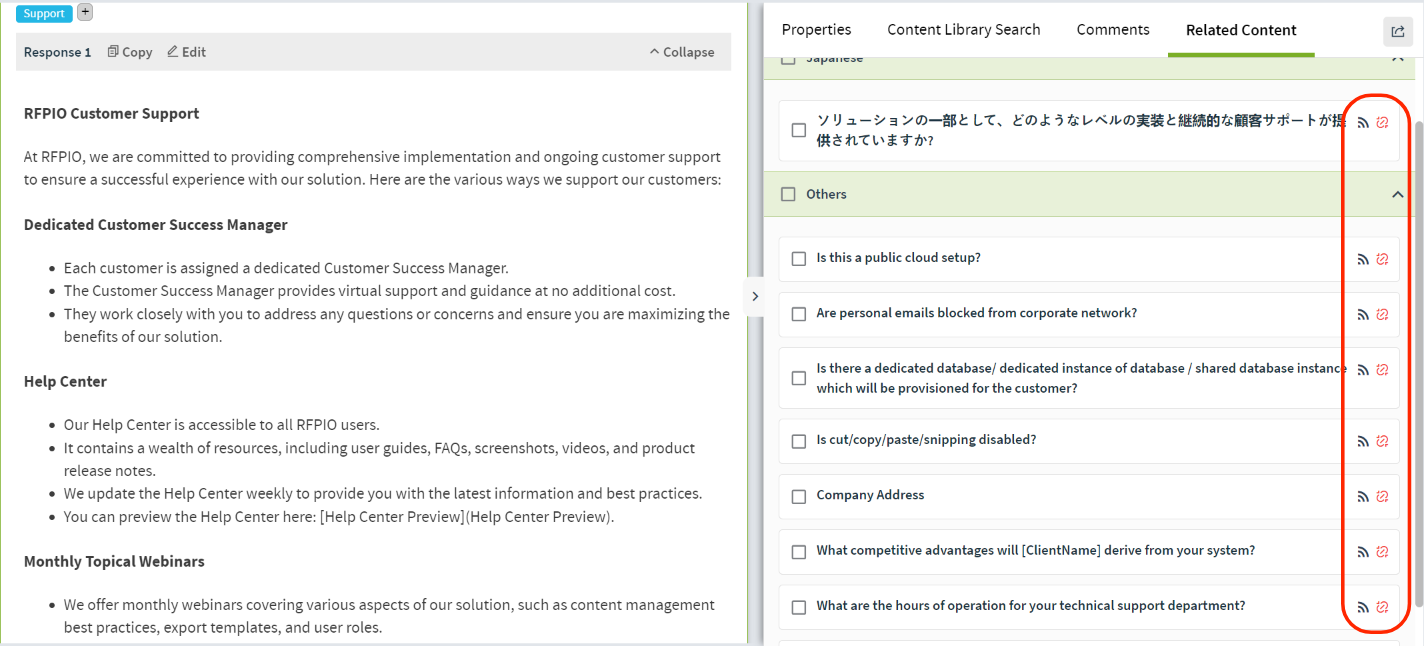Click the arrow handle on the divider between the panels

755,296
